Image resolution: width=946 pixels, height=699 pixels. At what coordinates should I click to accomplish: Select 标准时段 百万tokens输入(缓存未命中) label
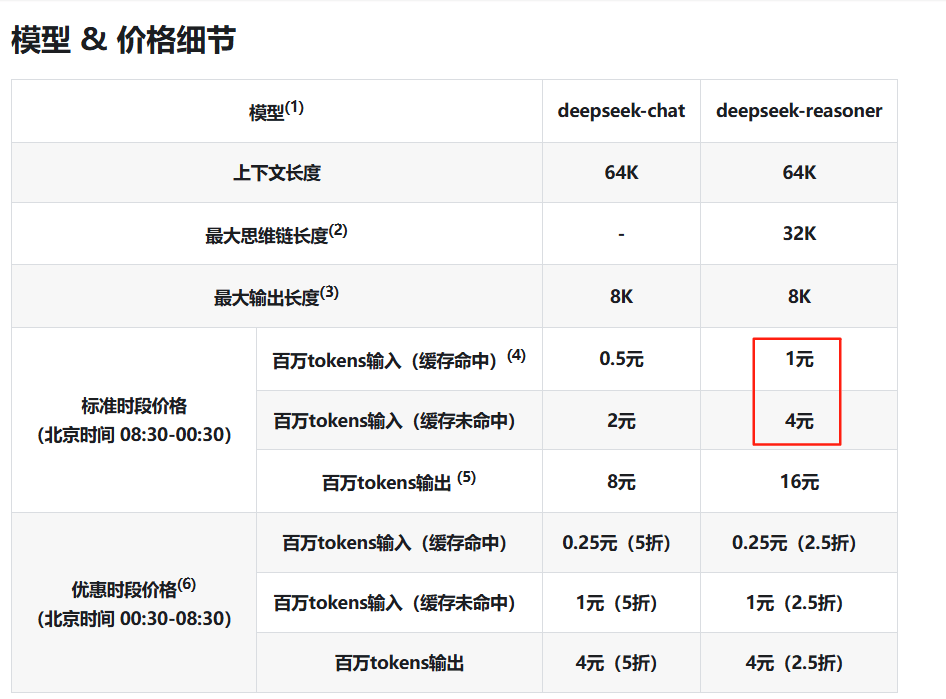(x=394, y=421)
